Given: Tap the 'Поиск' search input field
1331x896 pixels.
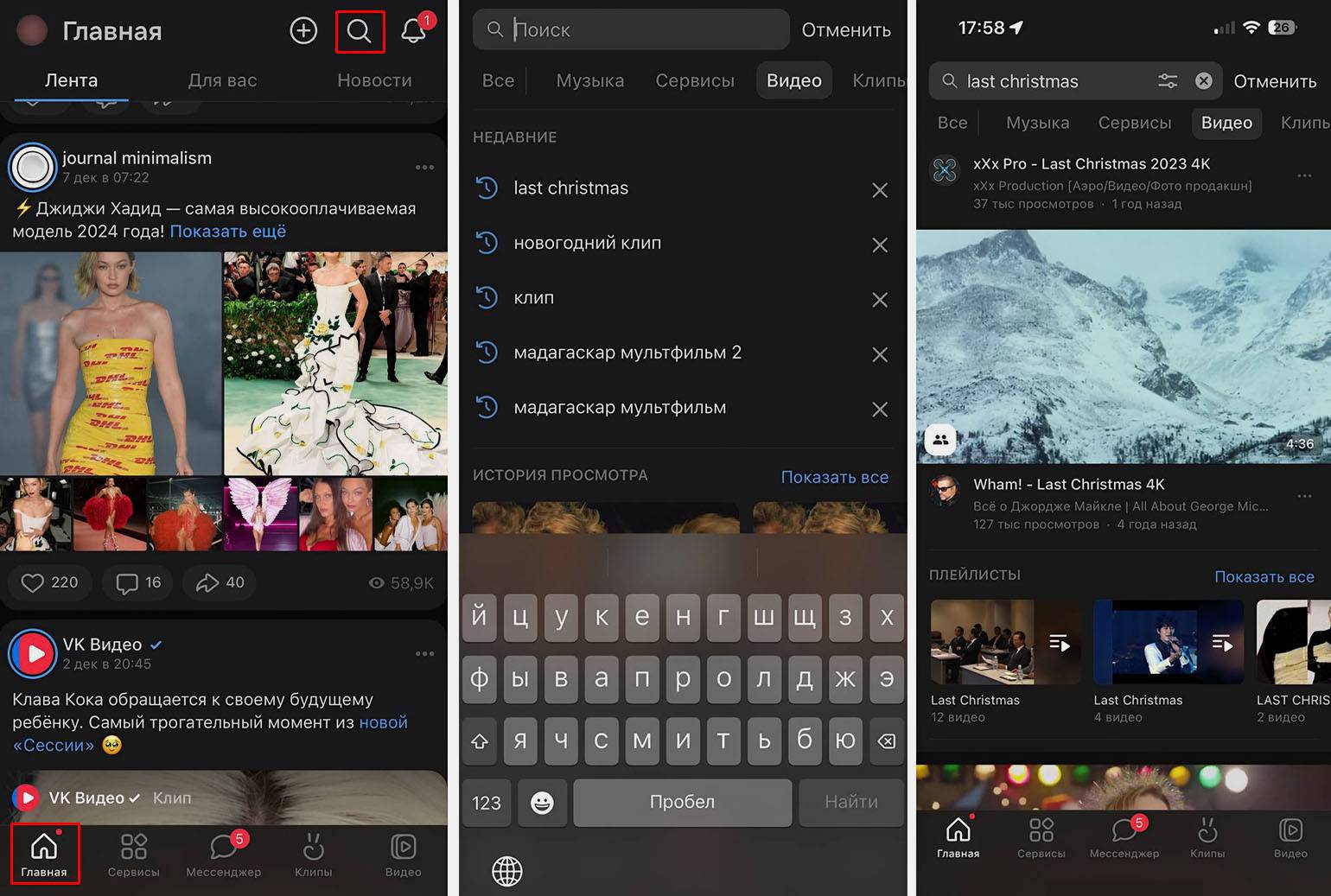Looking at the screenshot, I should pyautogui.click(x=640, y=30).
